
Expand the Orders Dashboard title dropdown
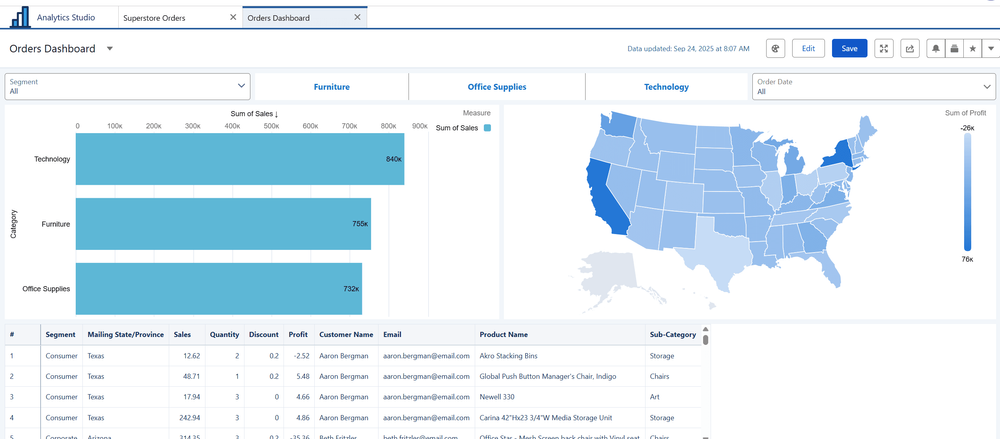(x=110, y=49)
